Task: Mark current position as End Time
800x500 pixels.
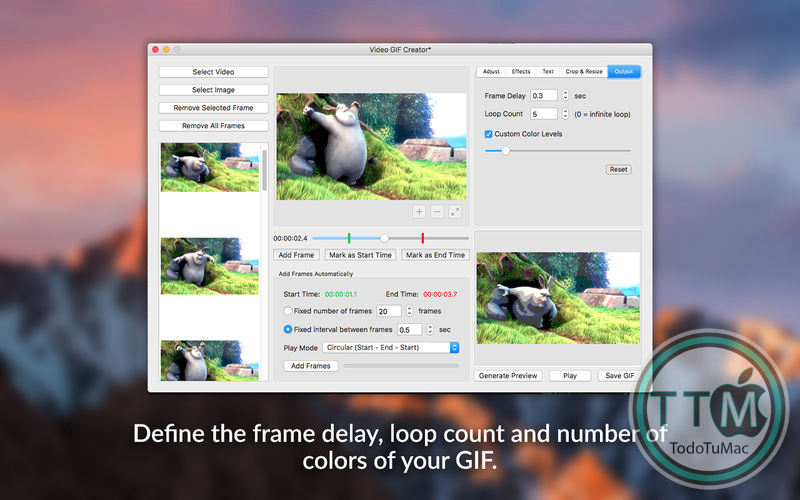Action: click(x=435, y=255)
